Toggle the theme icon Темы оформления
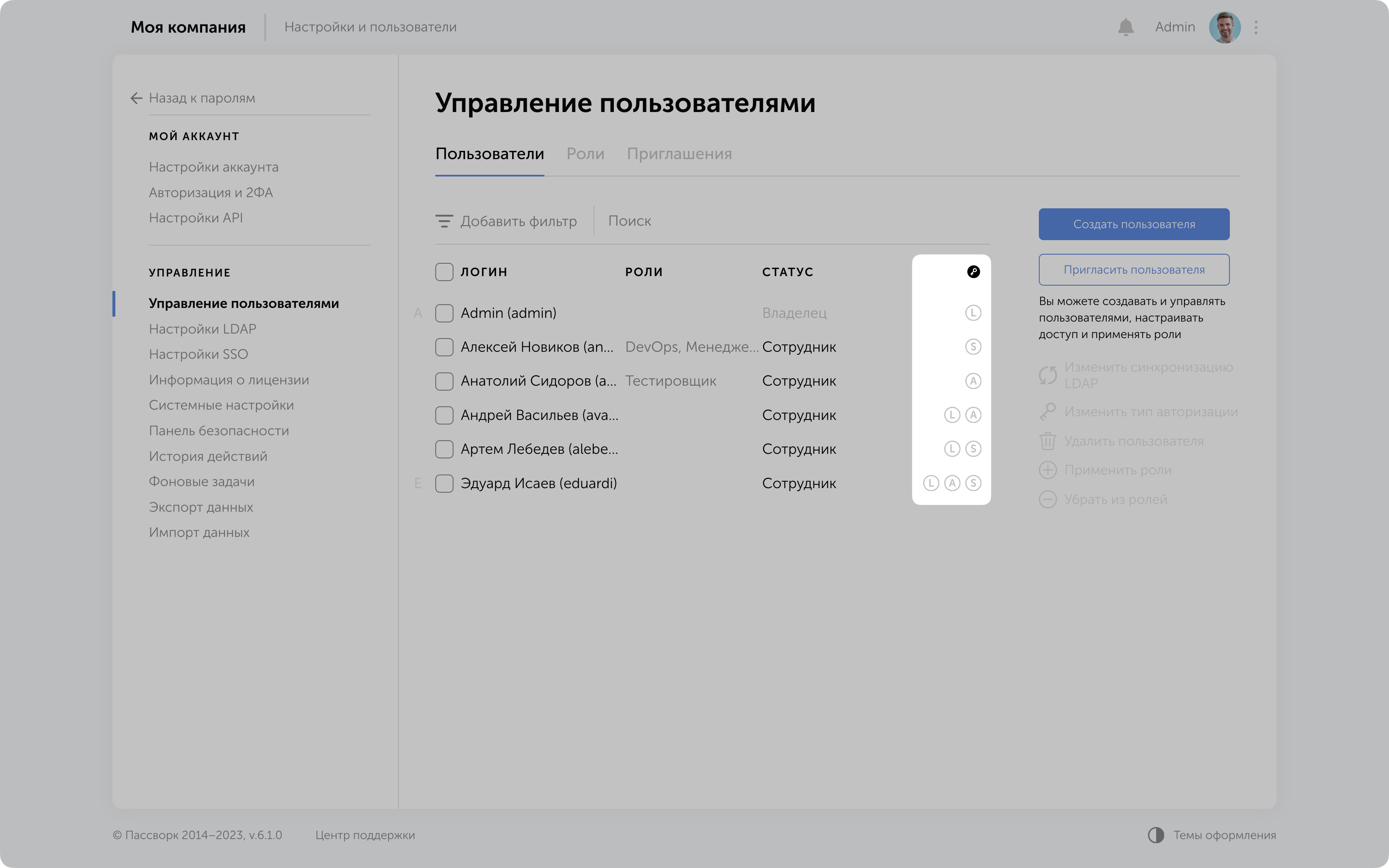This screenshot has width=1389, height=868. (1155, 835)
